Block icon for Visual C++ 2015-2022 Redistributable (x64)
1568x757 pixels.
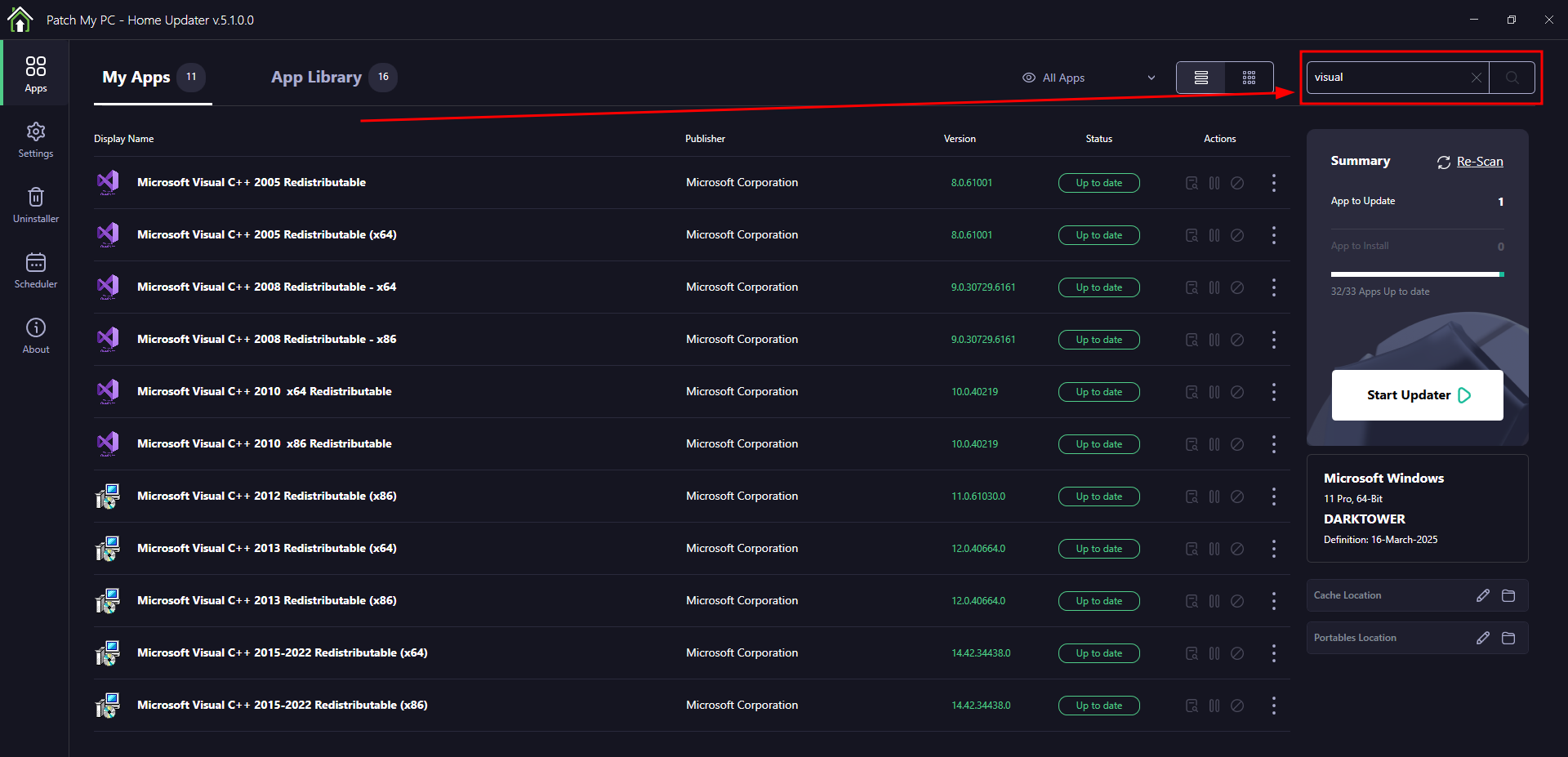pyautogui.click(x=1237, y=653)
